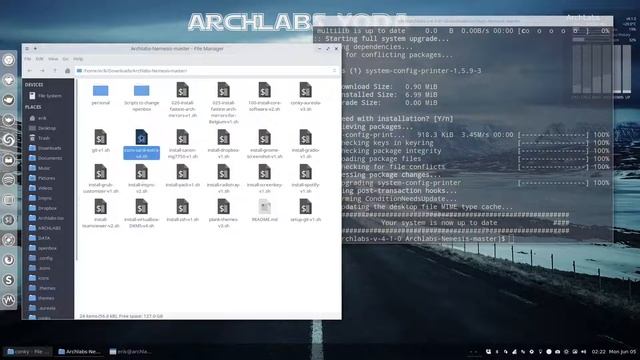Click the Back arrow in File Manager

[29, 71]
